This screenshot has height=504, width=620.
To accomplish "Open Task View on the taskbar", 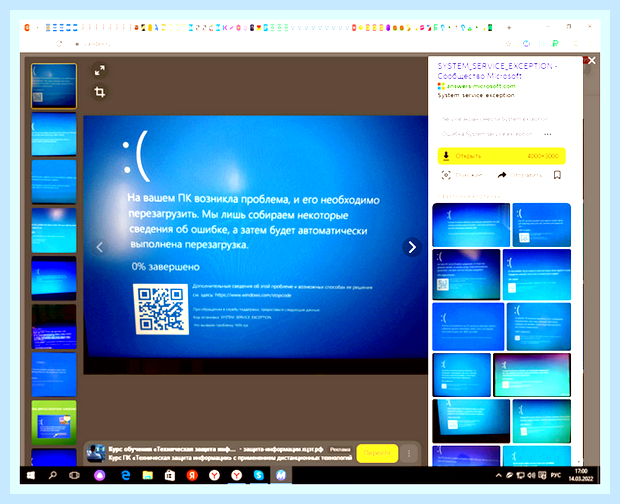I will tap(74, 475).
